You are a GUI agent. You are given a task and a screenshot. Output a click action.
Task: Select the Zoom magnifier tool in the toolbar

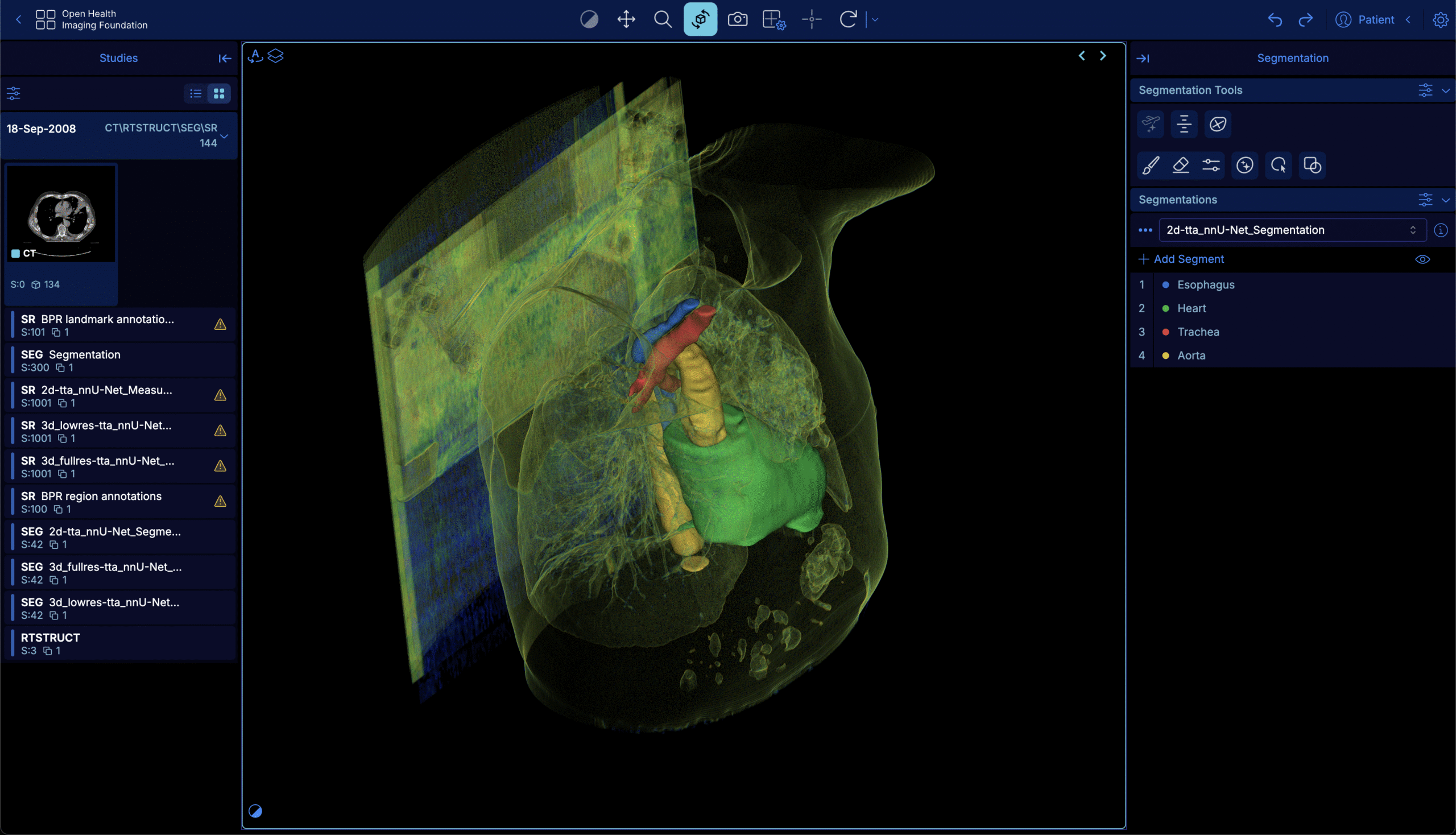click(x=663, y=19)
